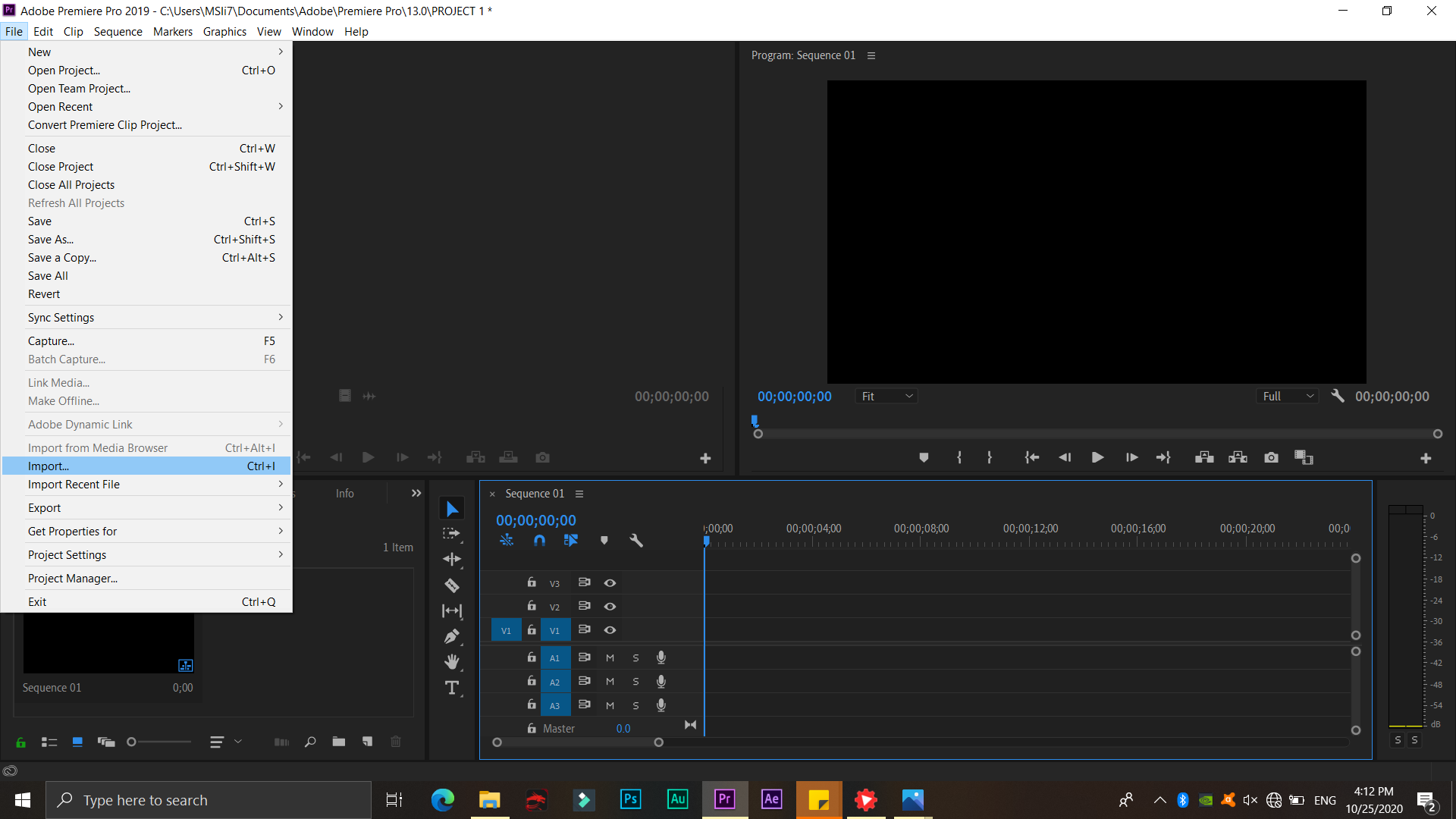Select the Type tool
1456x819 pixels.
(452, 688)
